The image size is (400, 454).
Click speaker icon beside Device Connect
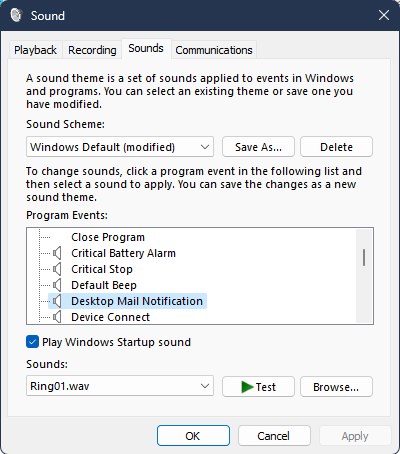click(x=57, y=317)
